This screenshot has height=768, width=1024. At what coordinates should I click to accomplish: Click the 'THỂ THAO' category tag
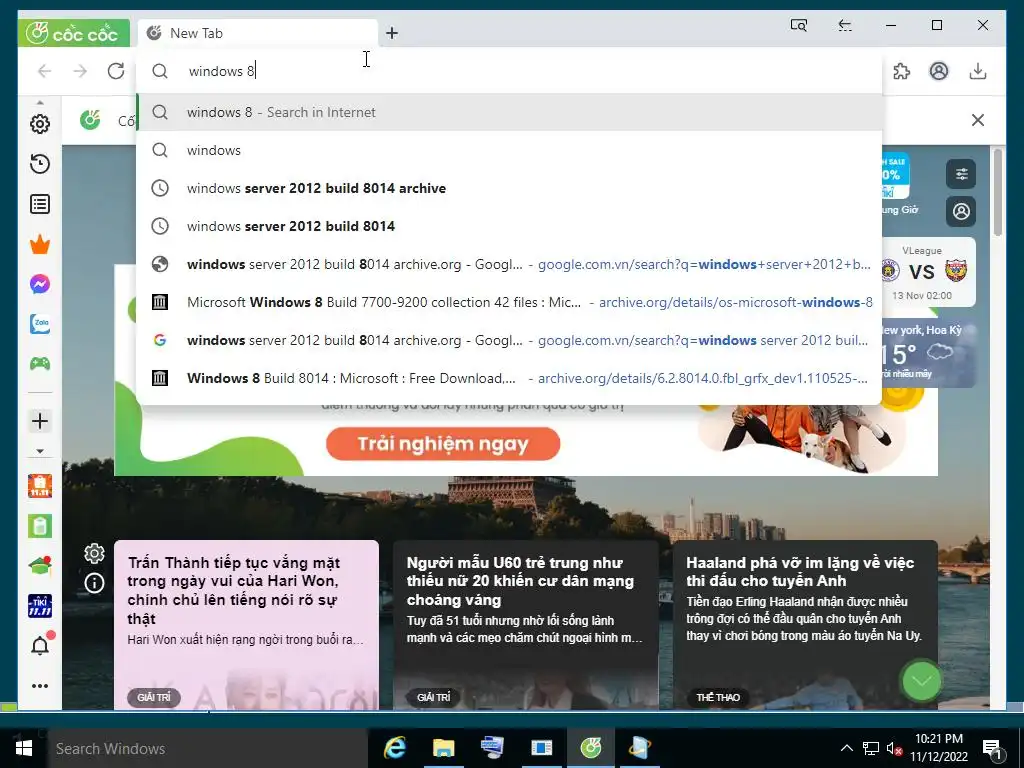pos(718,697)
